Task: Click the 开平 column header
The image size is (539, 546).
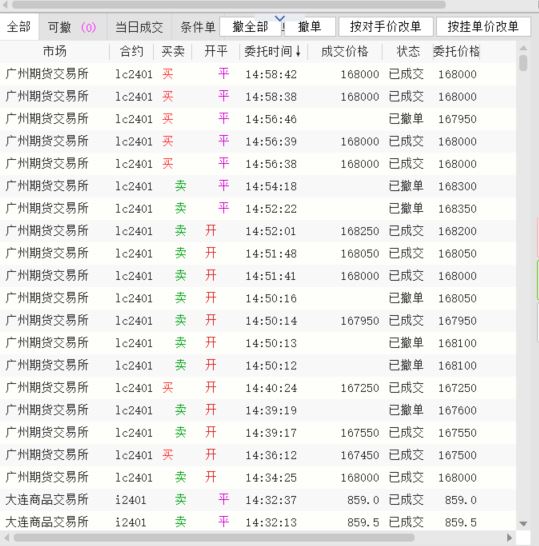Action: [216, 52]
